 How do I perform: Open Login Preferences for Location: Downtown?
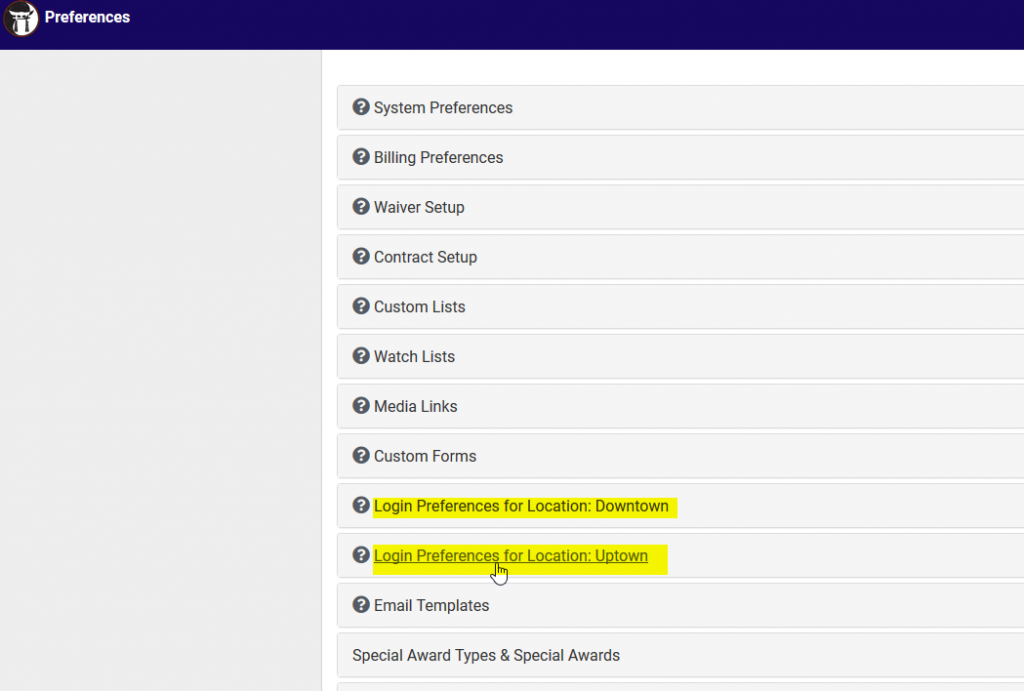click(x=523, y=506)
